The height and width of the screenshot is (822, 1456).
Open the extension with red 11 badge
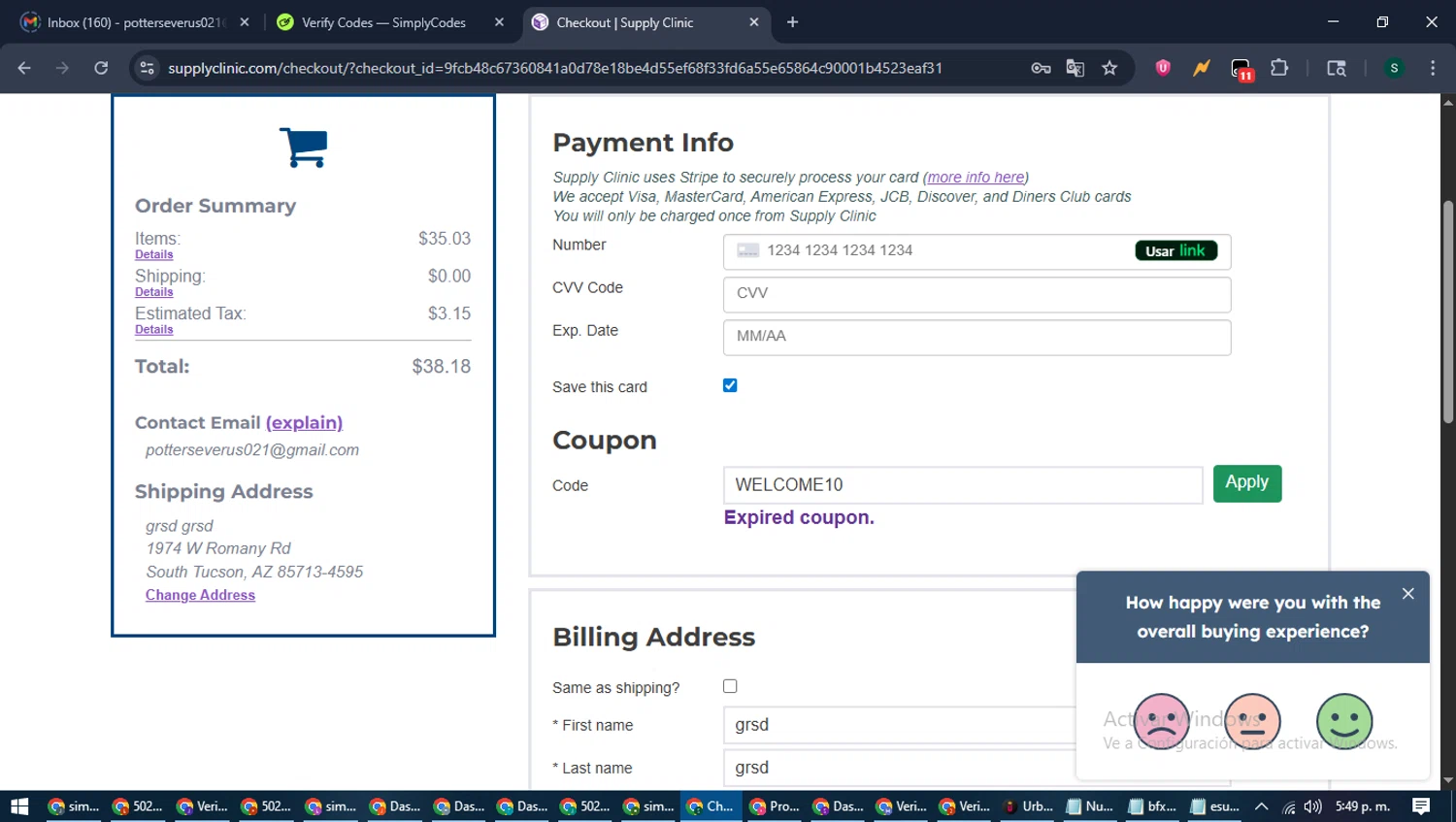coord(1241,69)
